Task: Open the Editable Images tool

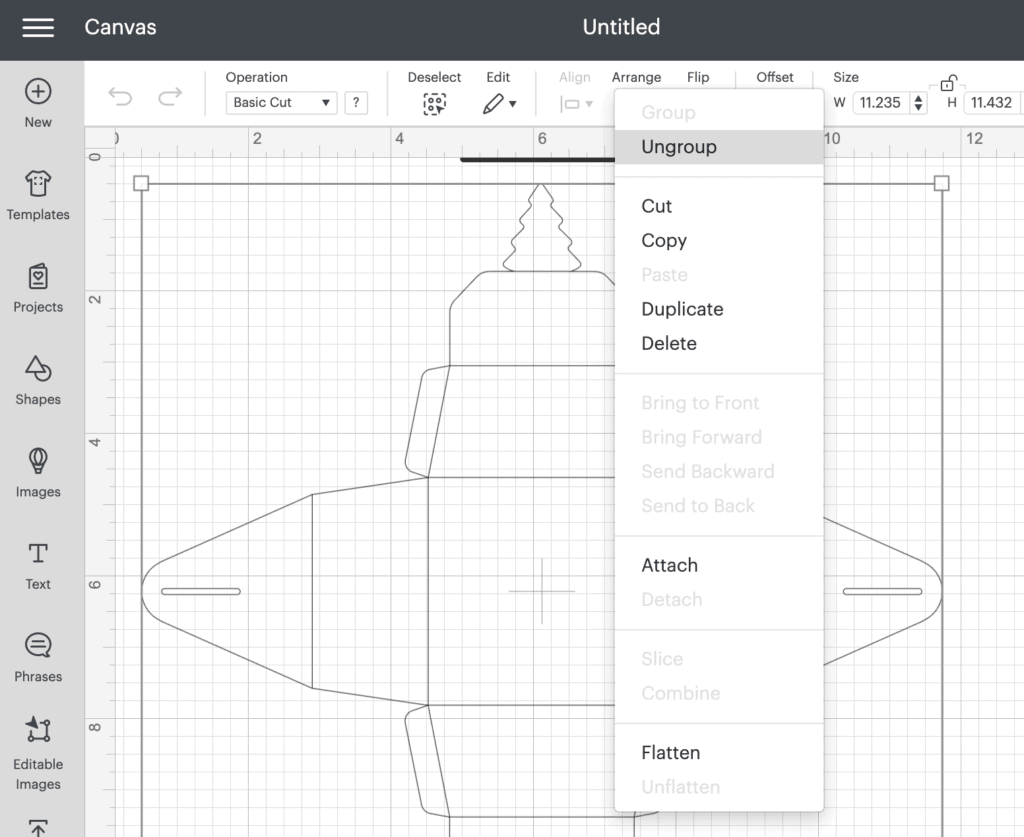Action: click(38, 730)
